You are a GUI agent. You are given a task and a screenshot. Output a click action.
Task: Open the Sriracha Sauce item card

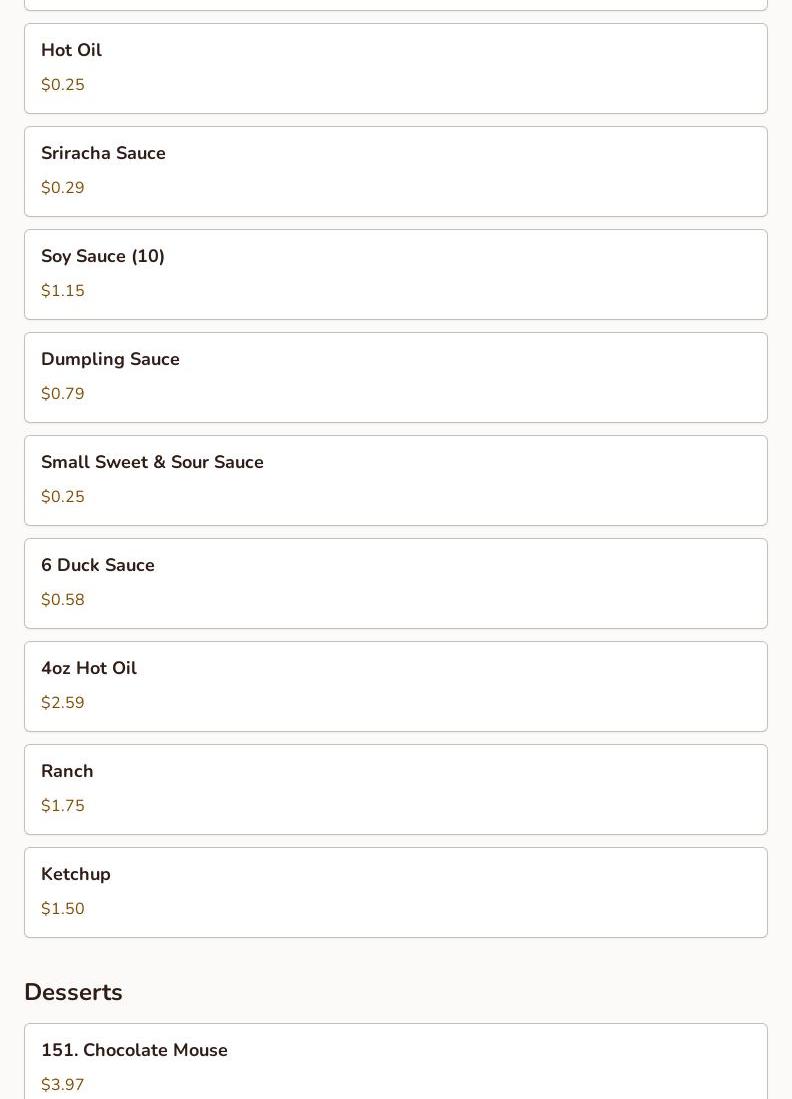click(x=396, y=172)
